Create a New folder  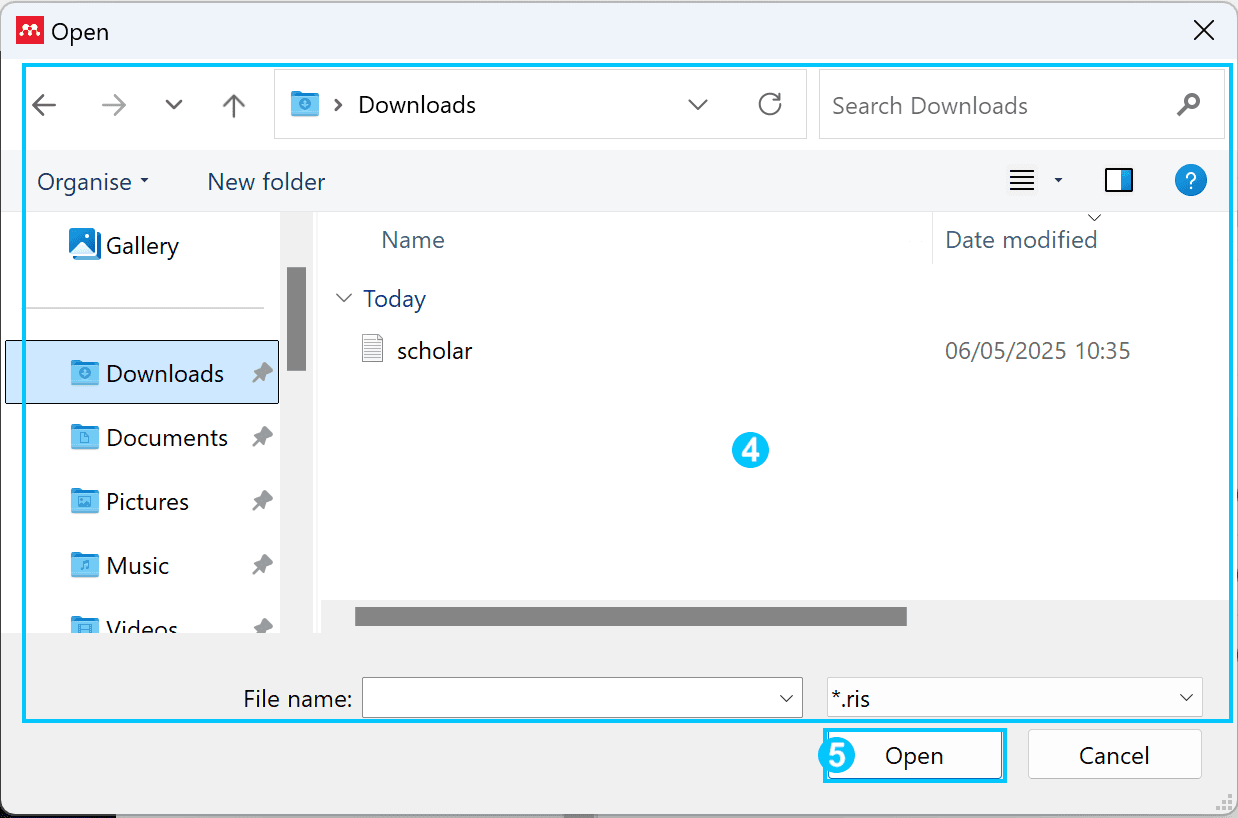point(266,182)
